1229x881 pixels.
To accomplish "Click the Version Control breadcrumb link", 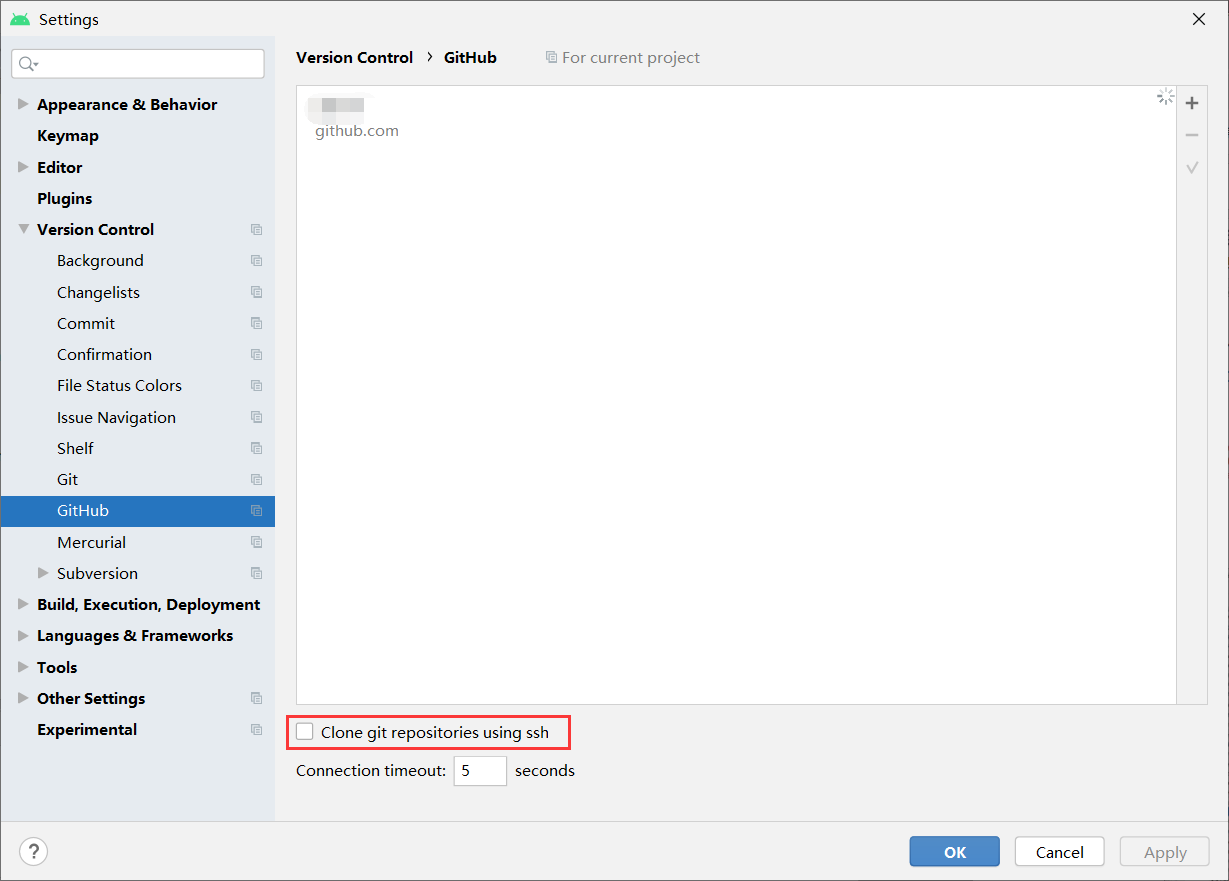I will coord(354,57).
